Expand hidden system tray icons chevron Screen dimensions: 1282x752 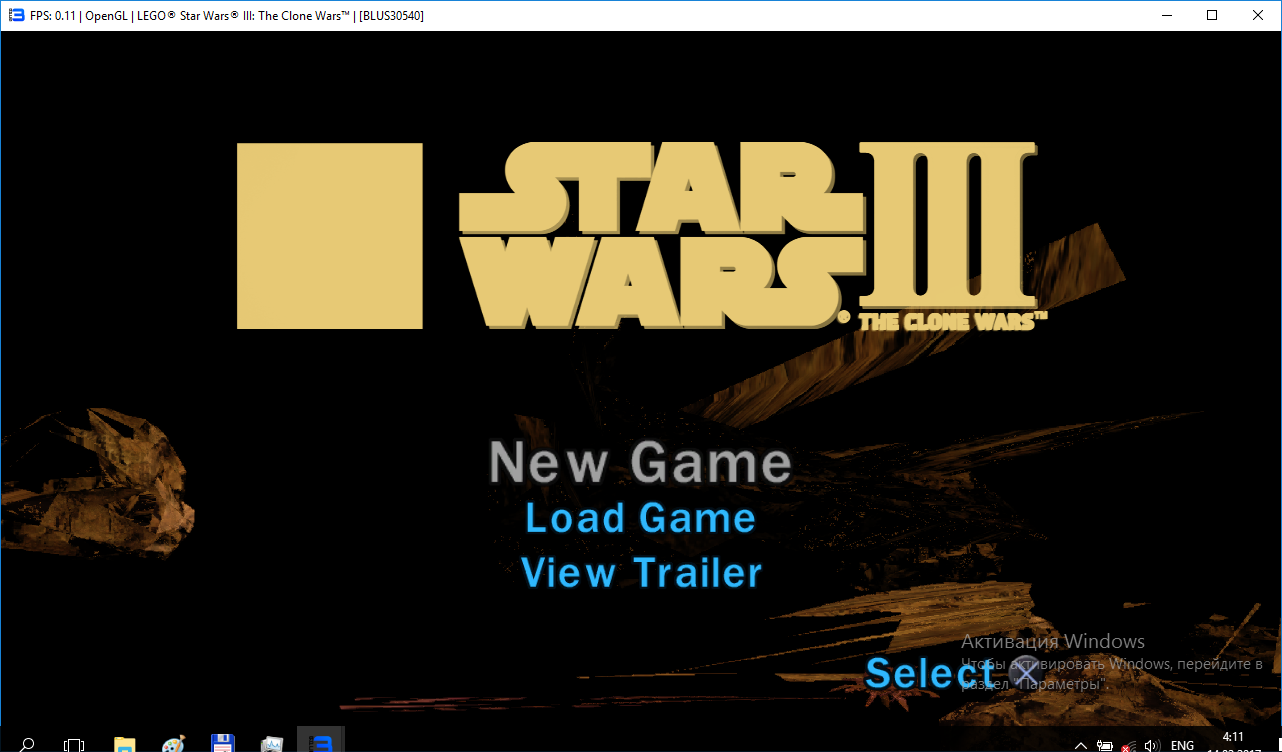1081,745
